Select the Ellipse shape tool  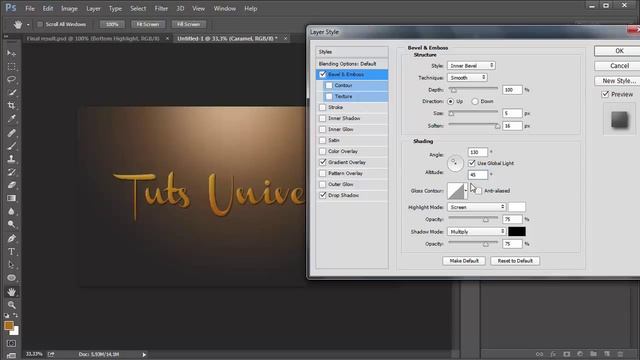(x=11, y=278)
